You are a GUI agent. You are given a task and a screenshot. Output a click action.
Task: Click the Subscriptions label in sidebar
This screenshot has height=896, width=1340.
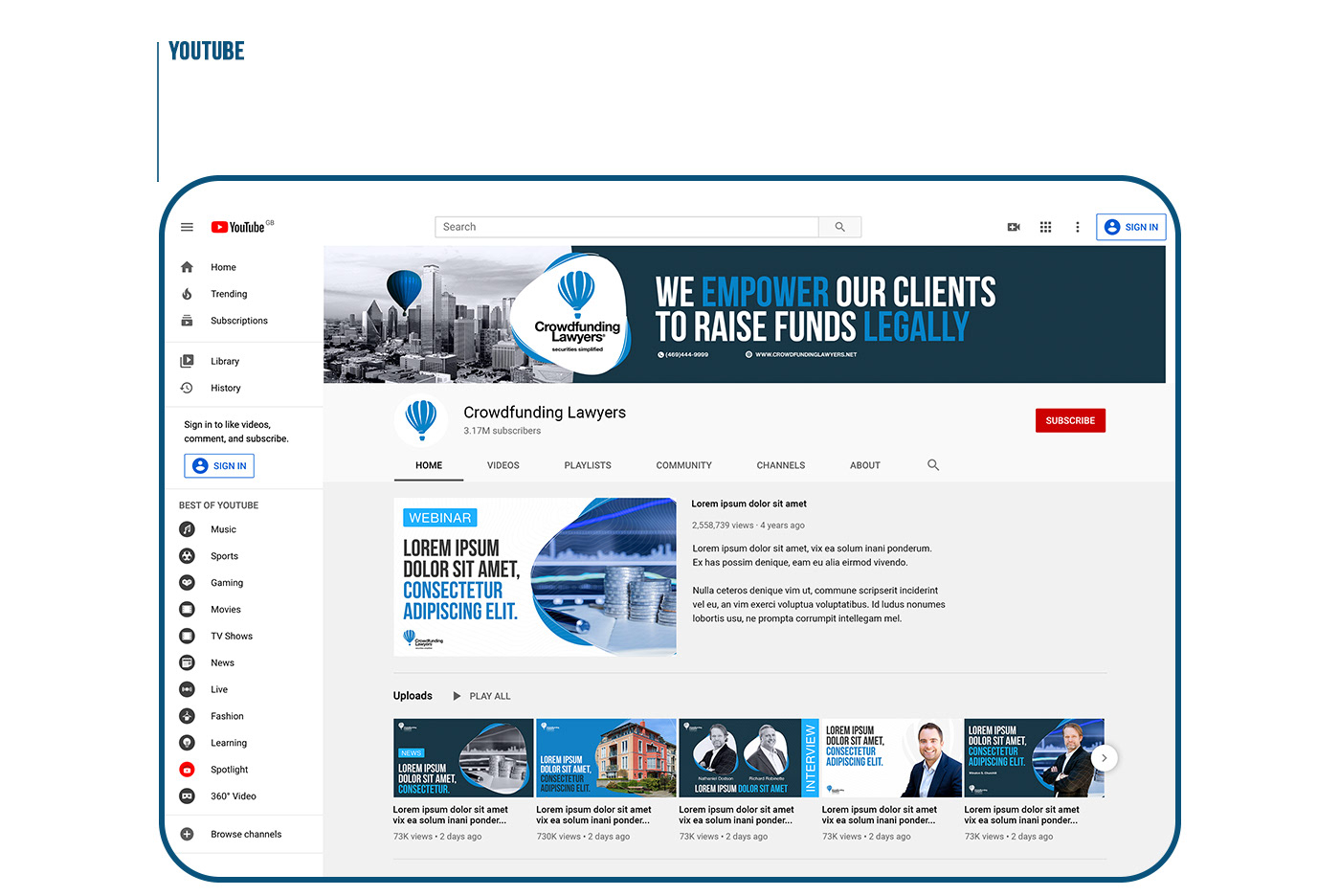tap(239, 321)
